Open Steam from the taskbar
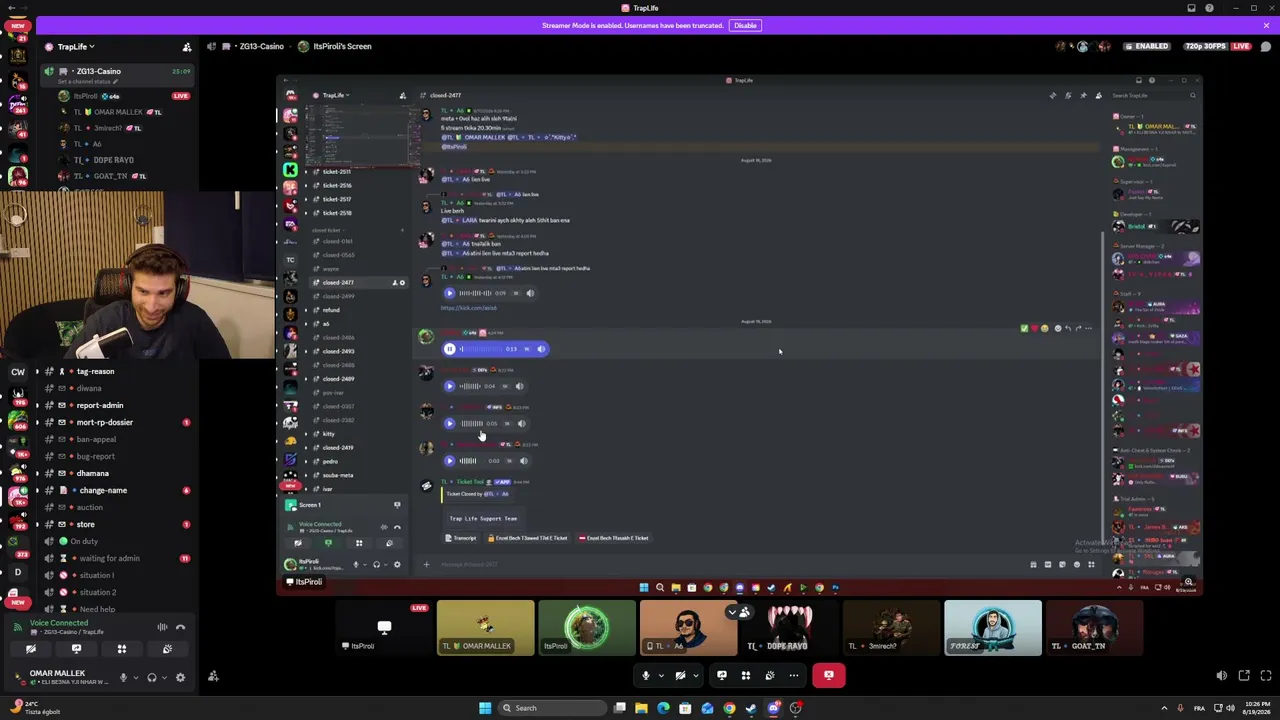1280x720 pixels. click(751, 708)
